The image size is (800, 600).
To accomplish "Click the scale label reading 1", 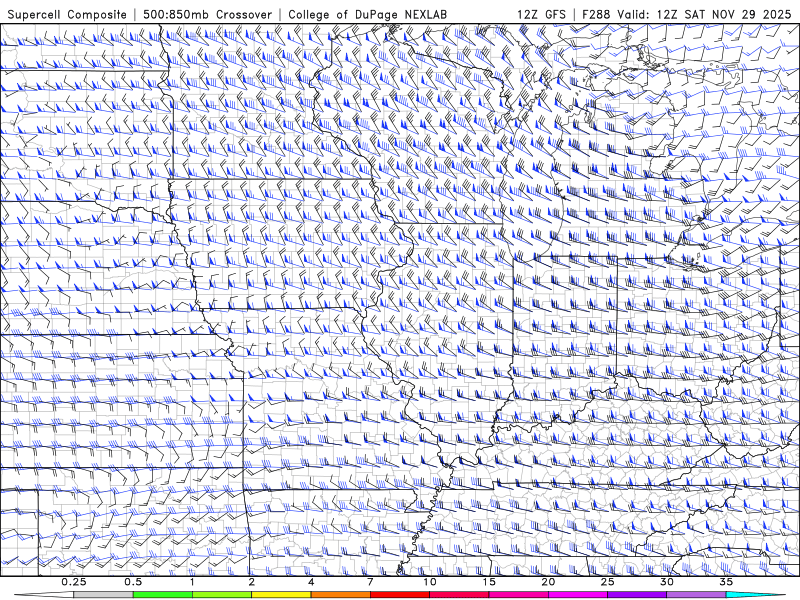I will pos(192,582).
